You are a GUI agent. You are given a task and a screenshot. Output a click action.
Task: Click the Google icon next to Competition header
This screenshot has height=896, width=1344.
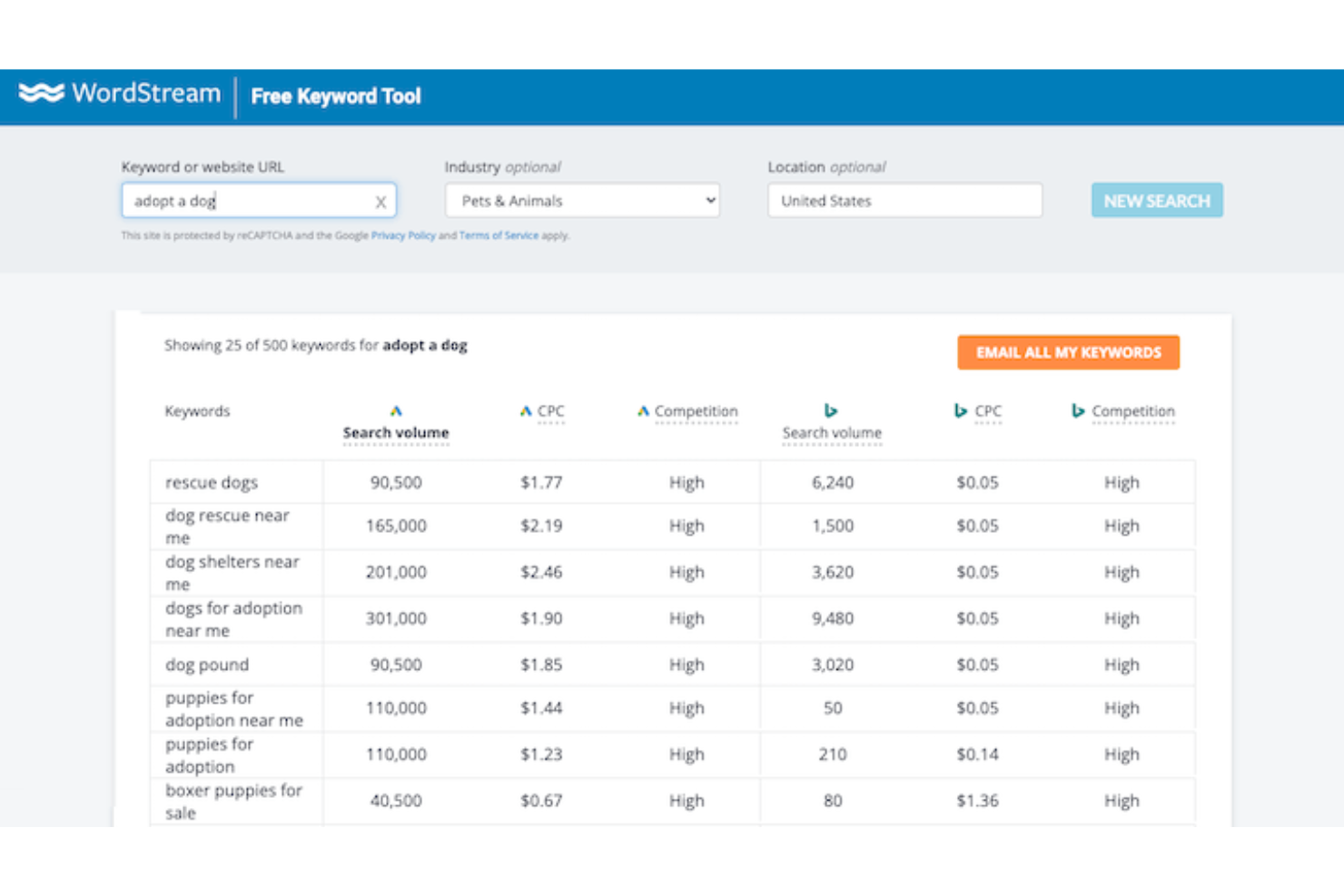[x=643, y=410]
